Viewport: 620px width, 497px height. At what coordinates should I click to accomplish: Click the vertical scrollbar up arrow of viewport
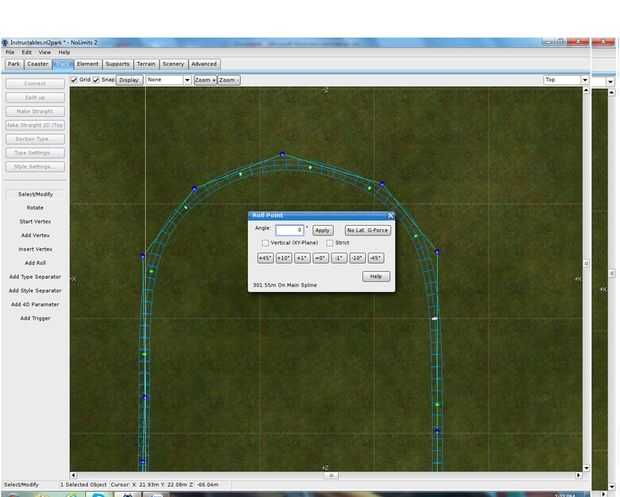[586, 91]
